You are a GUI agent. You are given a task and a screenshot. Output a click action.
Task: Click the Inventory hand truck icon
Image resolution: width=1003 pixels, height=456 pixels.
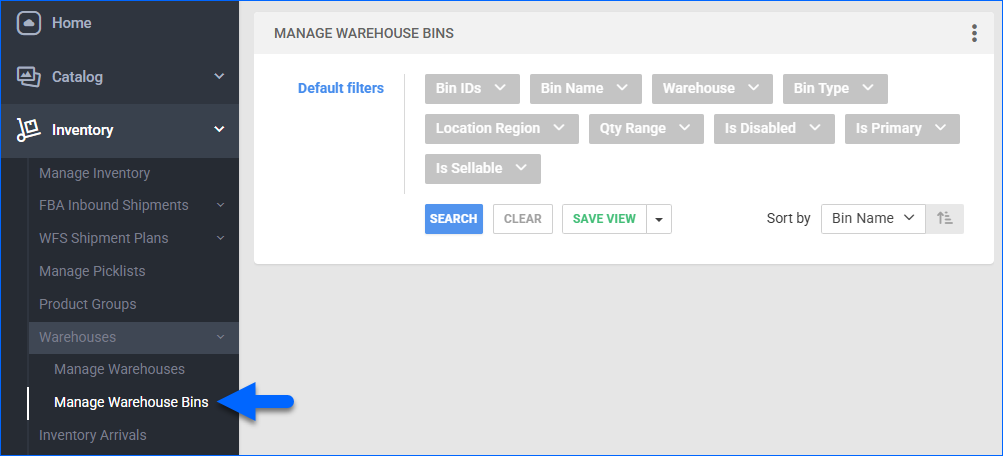(28, 130)
